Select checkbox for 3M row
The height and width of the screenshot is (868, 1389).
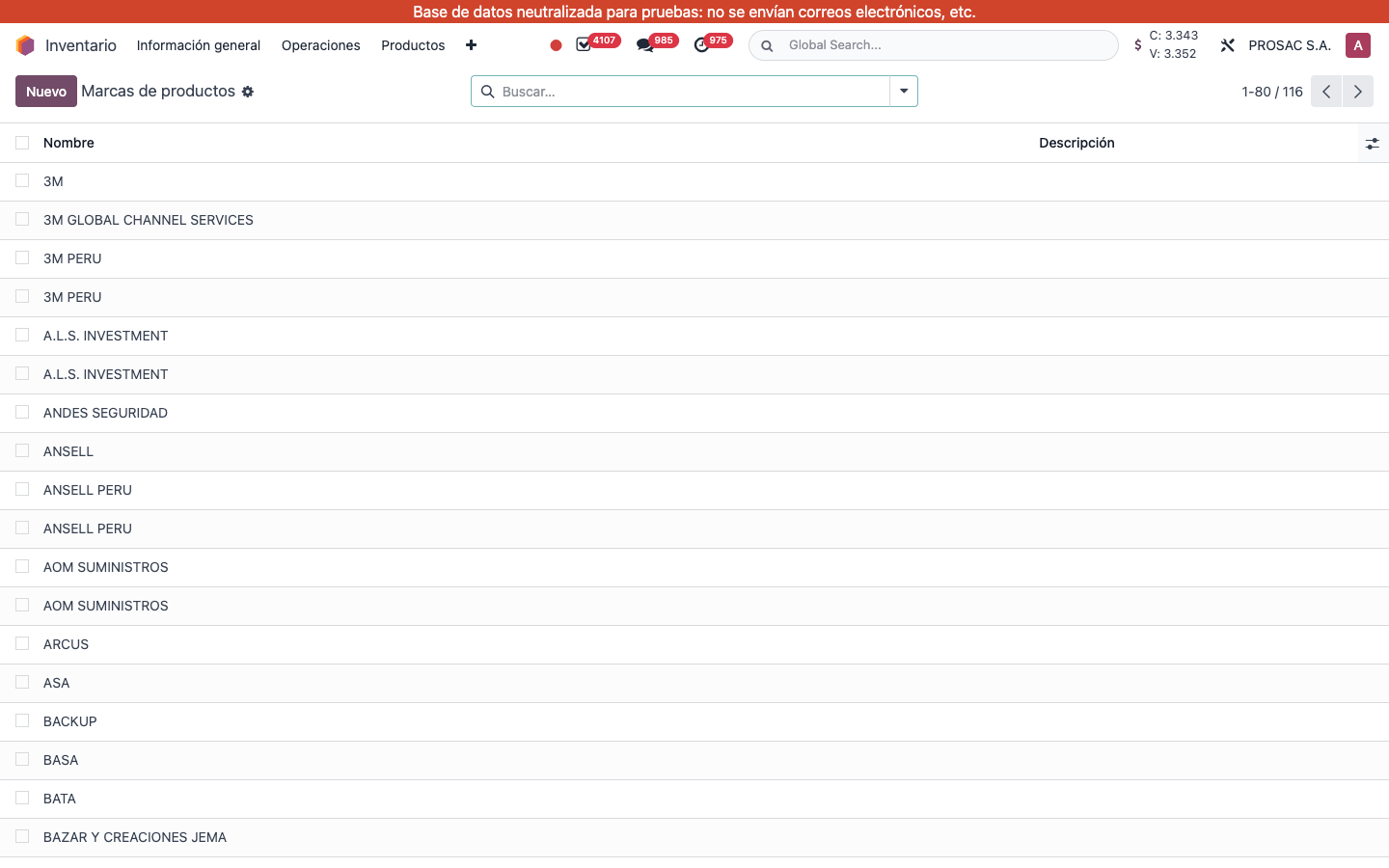(22, 181)
